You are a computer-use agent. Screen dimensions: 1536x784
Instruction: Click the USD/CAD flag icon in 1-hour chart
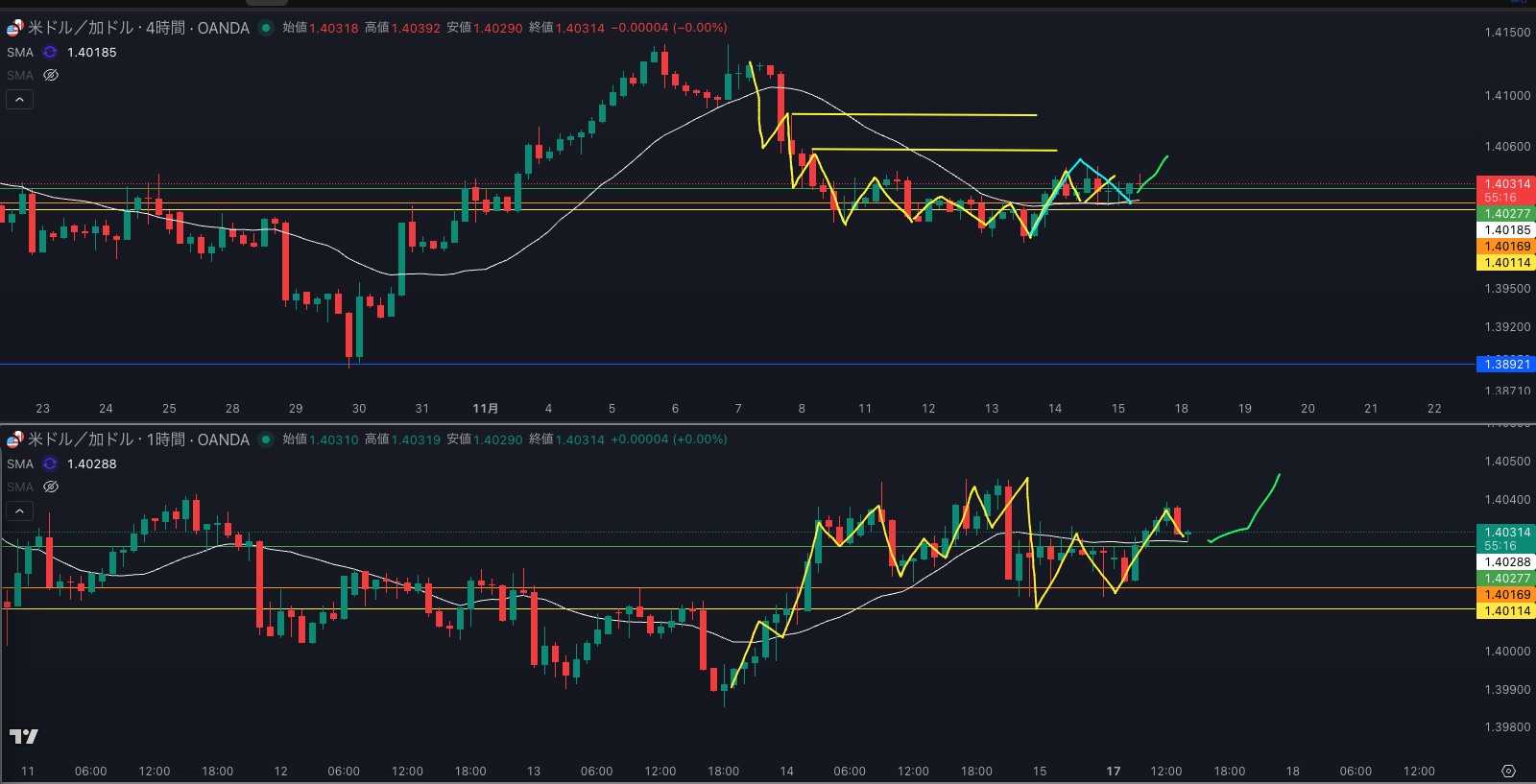point(14,440)
